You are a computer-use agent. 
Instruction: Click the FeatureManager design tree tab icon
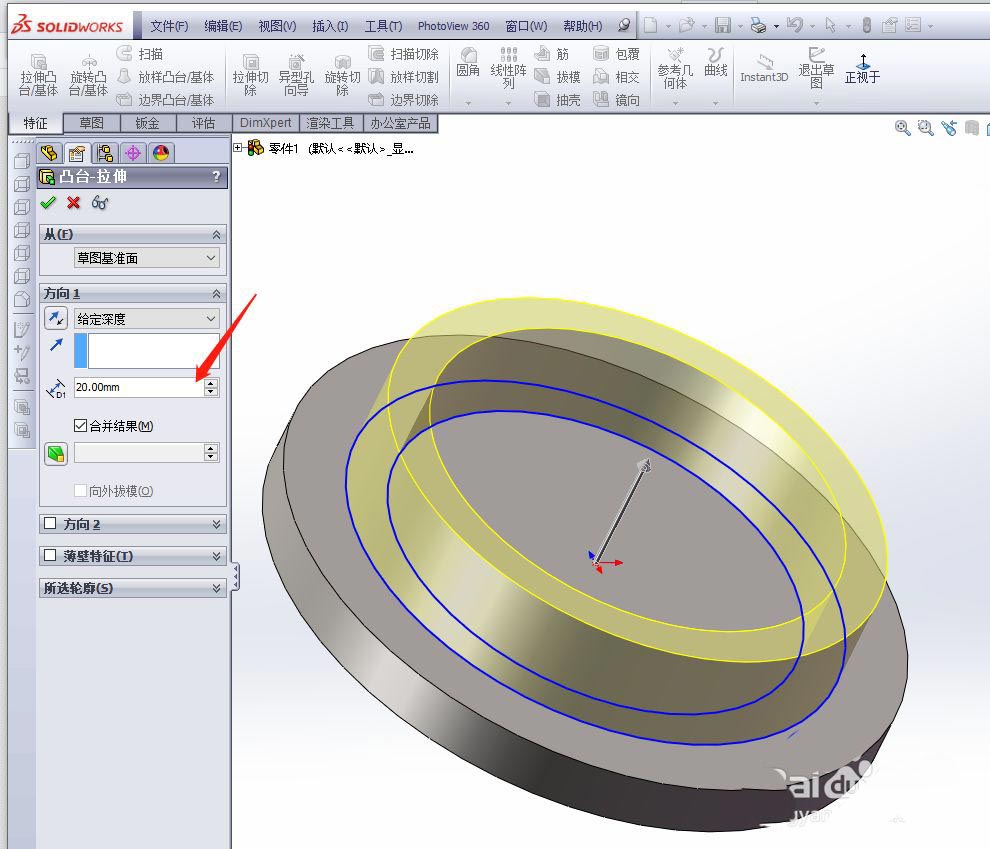(49, 153)
